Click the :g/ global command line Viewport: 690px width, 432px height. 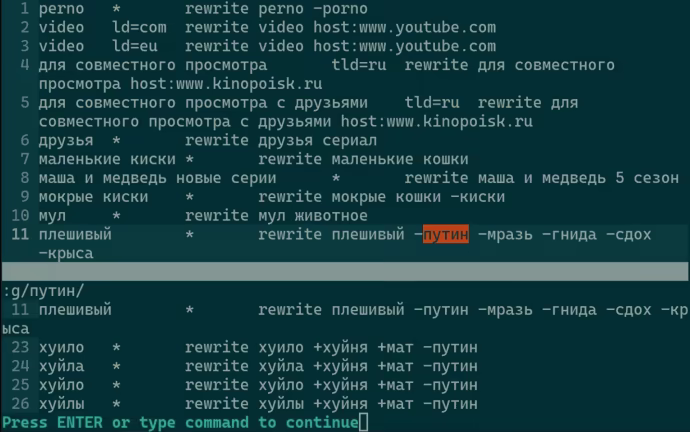43,291
